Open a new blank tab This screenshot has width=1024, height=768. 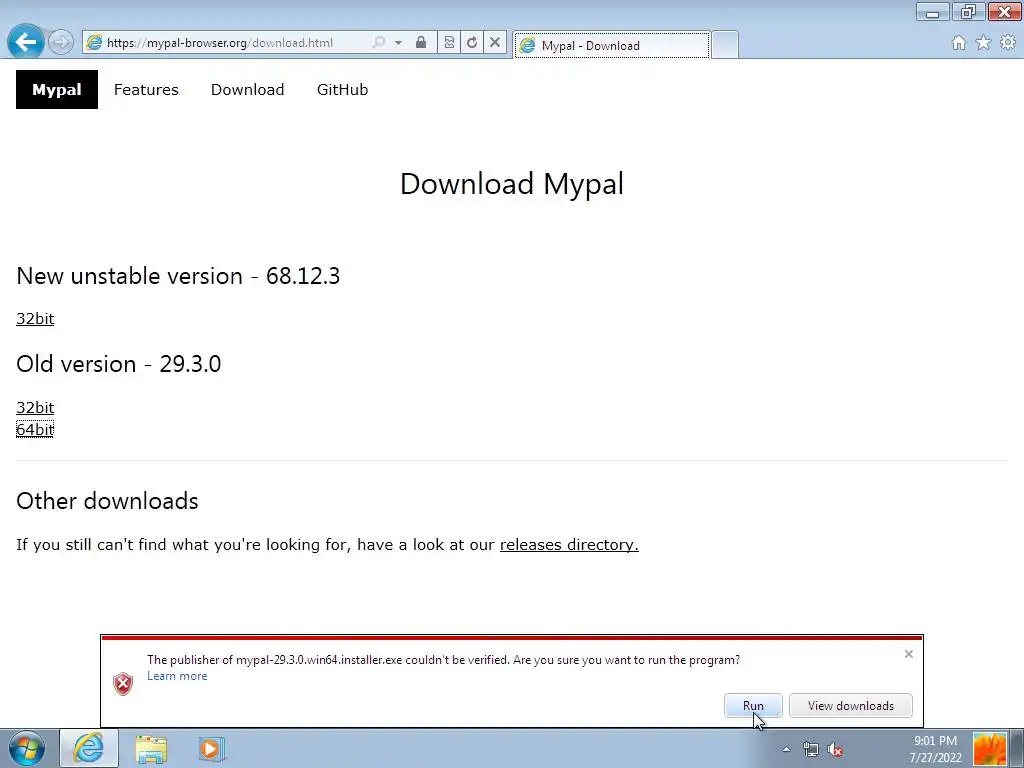[724, 44]
